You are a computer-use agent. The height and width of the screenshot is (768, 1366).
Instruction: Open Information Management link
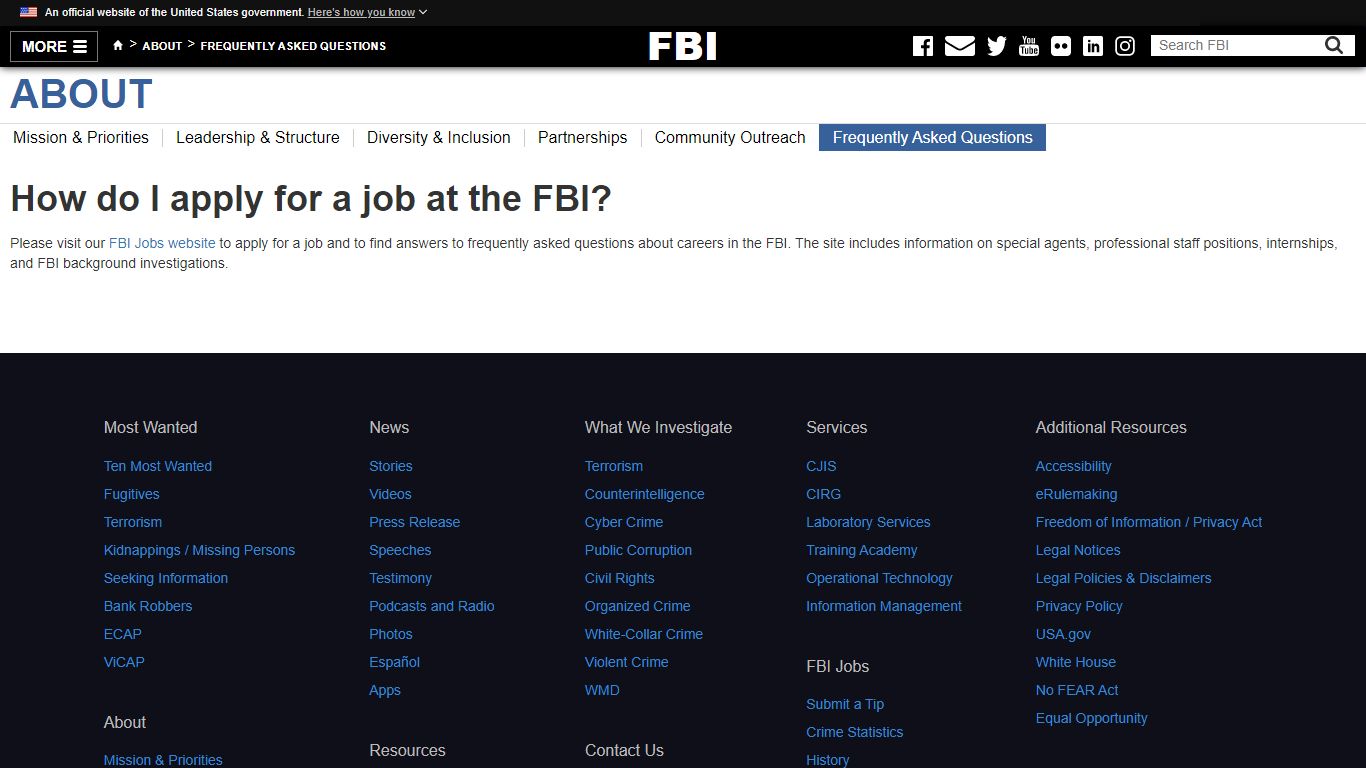pyautogui.click(x=884, y=606)
